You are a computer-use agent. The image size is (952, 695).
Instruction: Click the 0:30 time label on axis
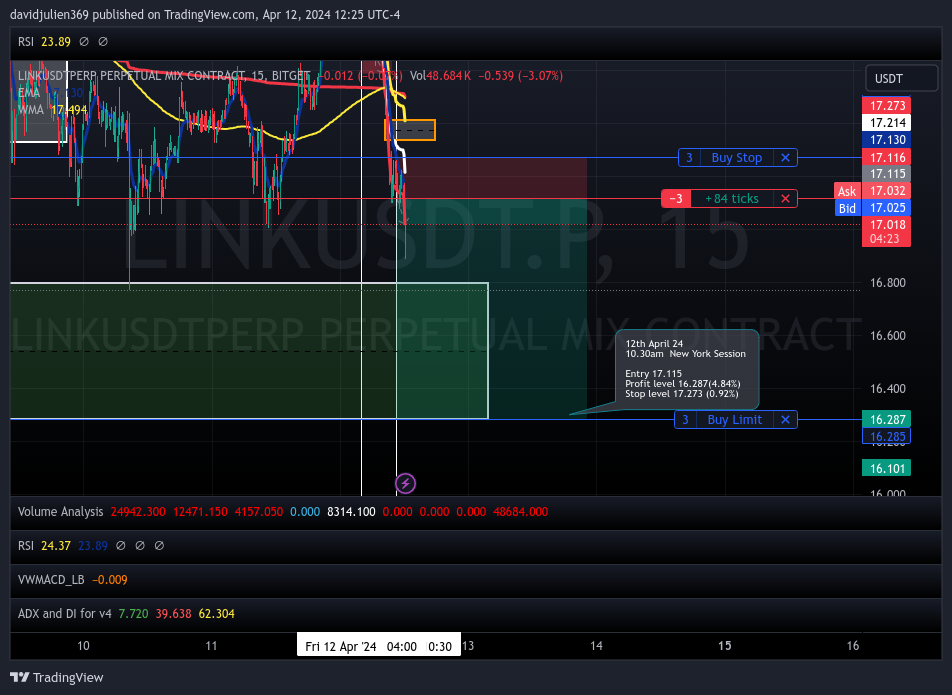[440, 646]
